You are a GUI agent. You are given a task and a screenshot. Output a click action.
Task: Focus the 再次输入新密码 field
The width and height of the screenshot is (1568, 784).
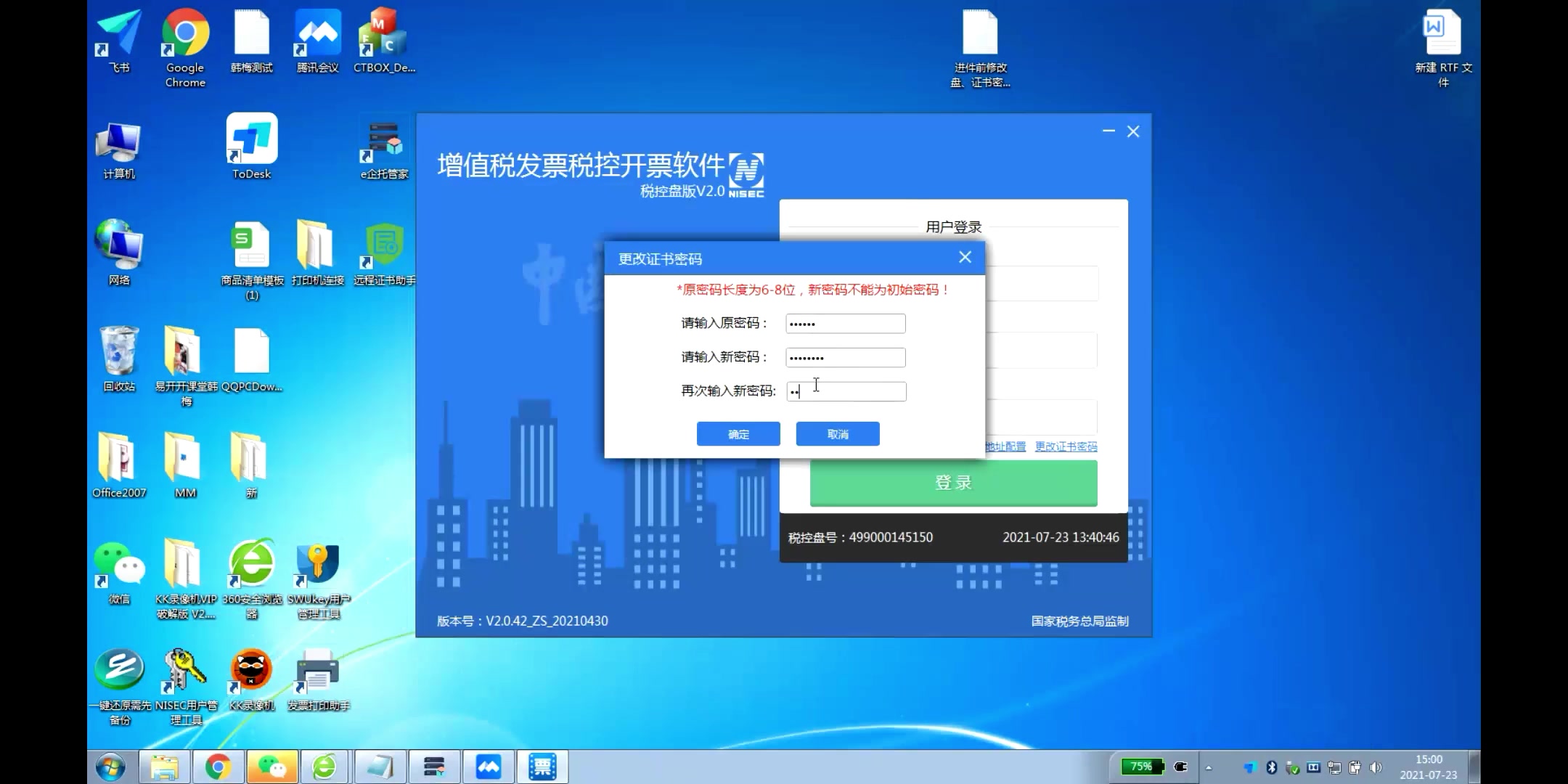click(846, 391)
